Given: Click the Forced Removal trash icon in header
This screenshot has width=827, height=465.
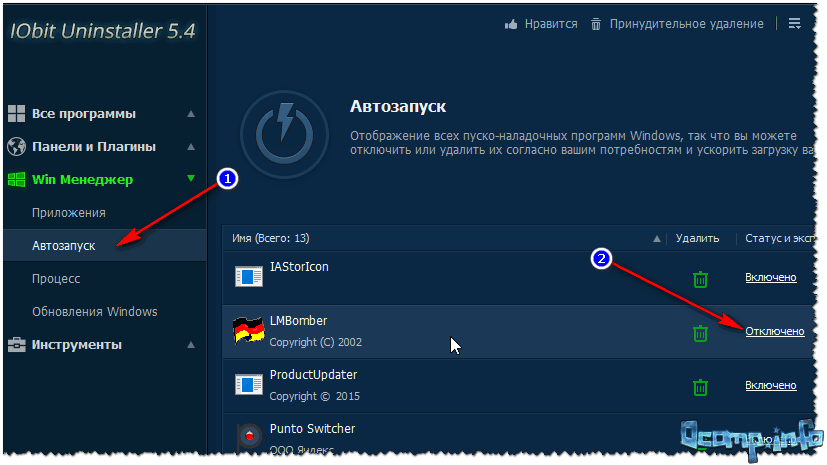Looking at the screenshot, I should point(597,24).
